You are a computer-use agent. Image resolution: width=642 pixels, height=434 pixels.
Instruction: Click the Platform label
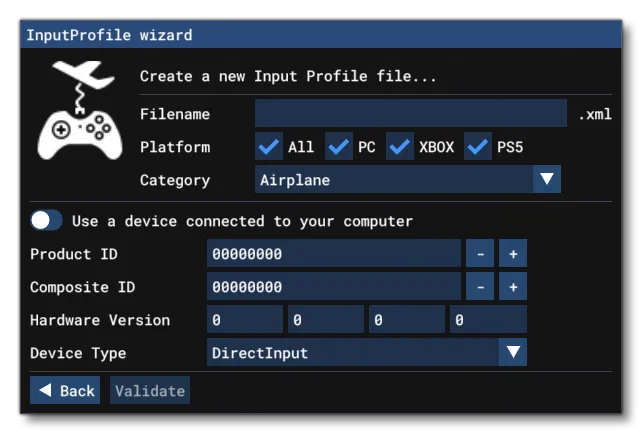[175, 147]
